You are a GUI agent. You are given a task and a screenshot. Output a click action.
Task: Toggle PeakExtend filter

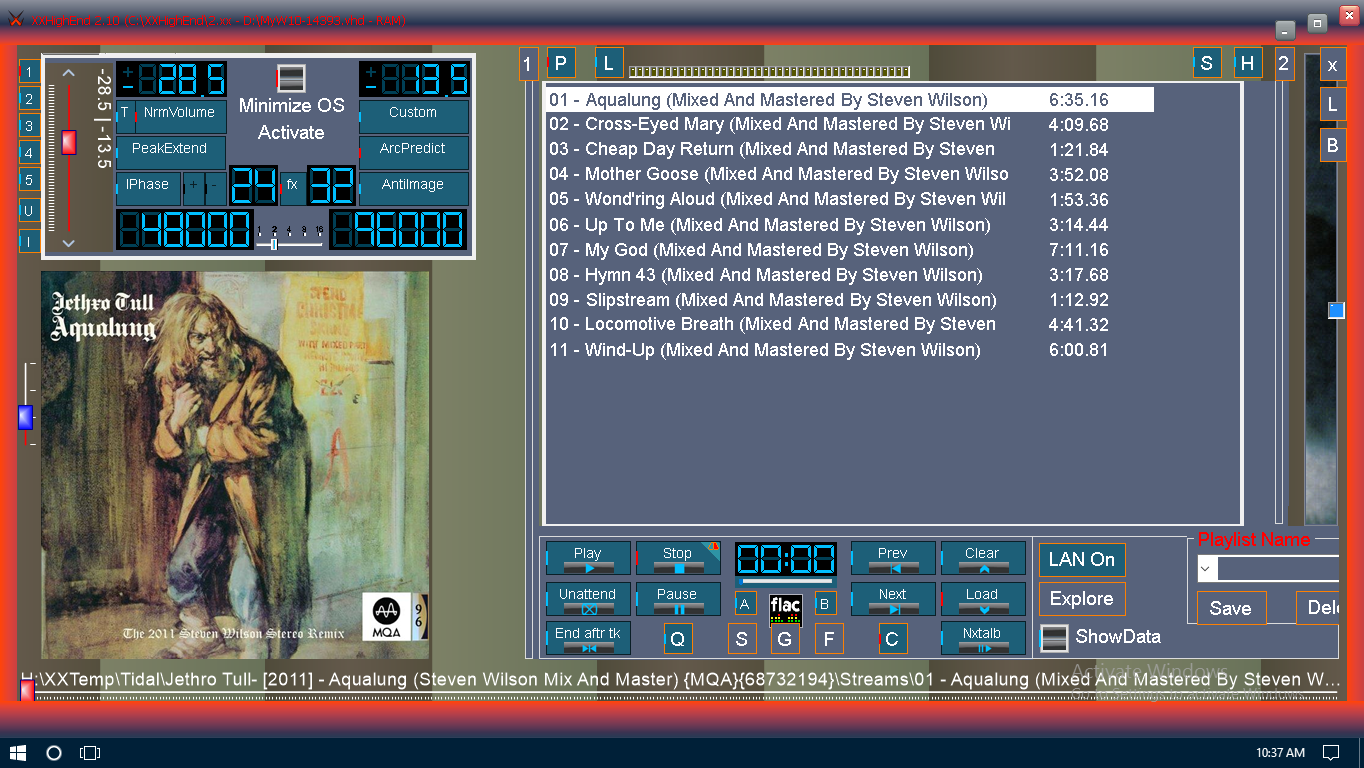point(171,153)
